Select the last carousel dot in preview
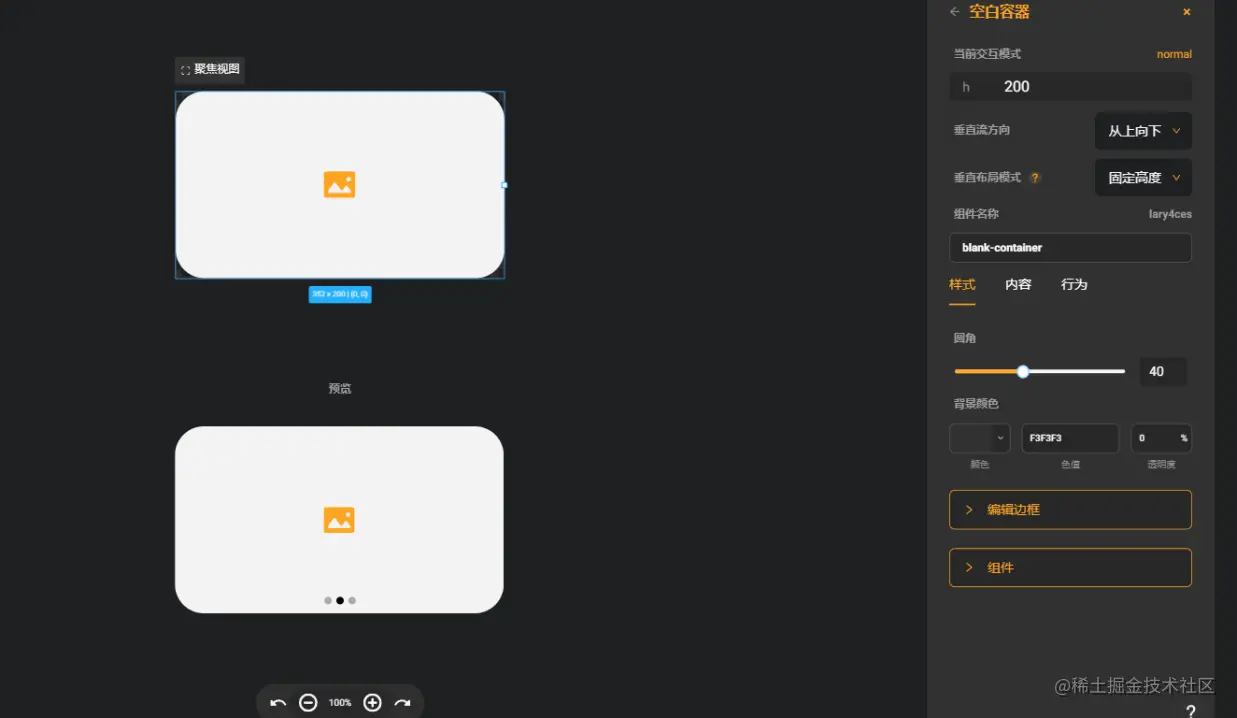1237x718 pixels. 352,601
